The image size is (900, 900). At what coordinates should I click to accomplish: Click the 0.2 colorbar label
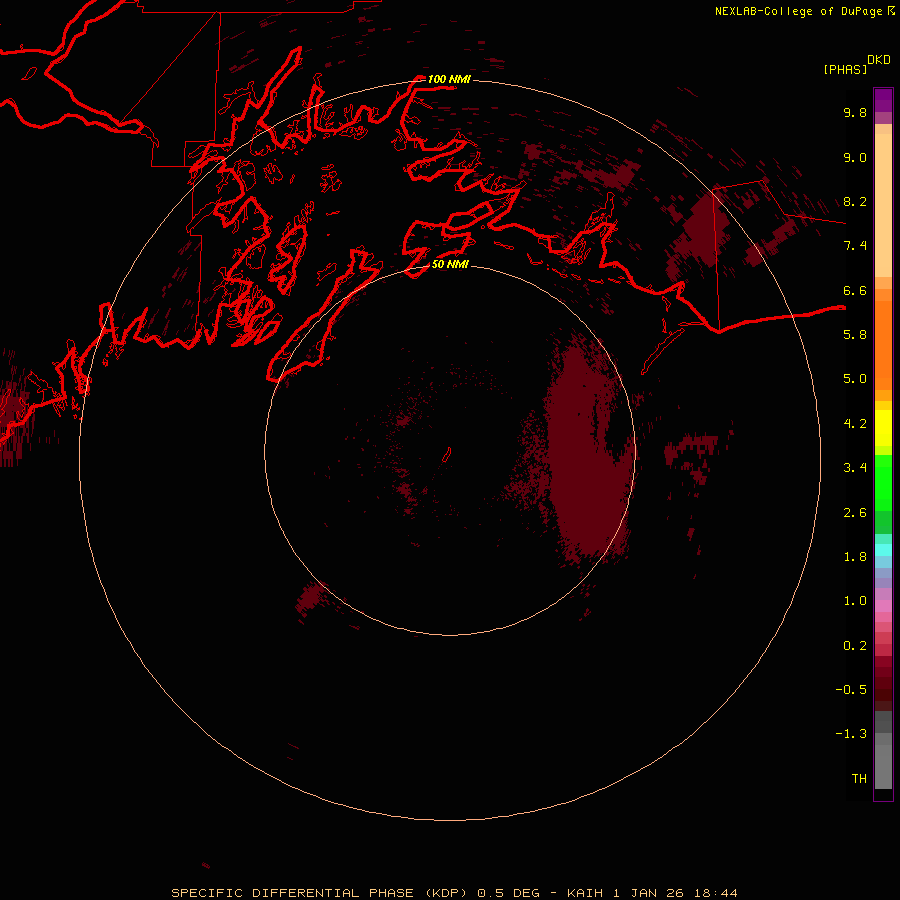(x=855, y=646)
